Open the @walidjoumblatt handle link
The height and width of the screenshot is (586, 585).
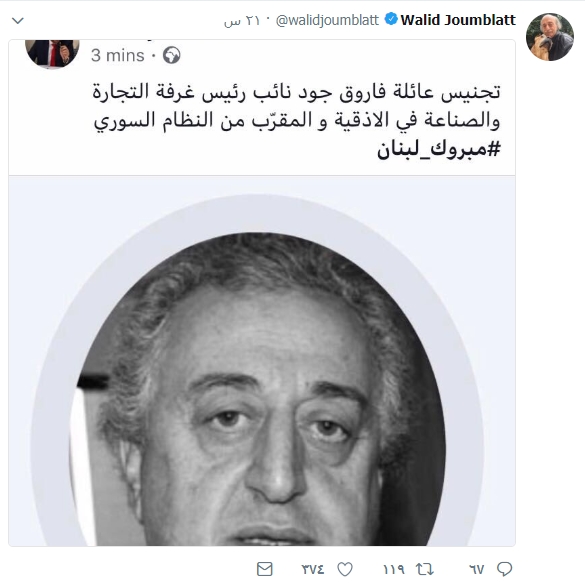click(x=327, y=20)
